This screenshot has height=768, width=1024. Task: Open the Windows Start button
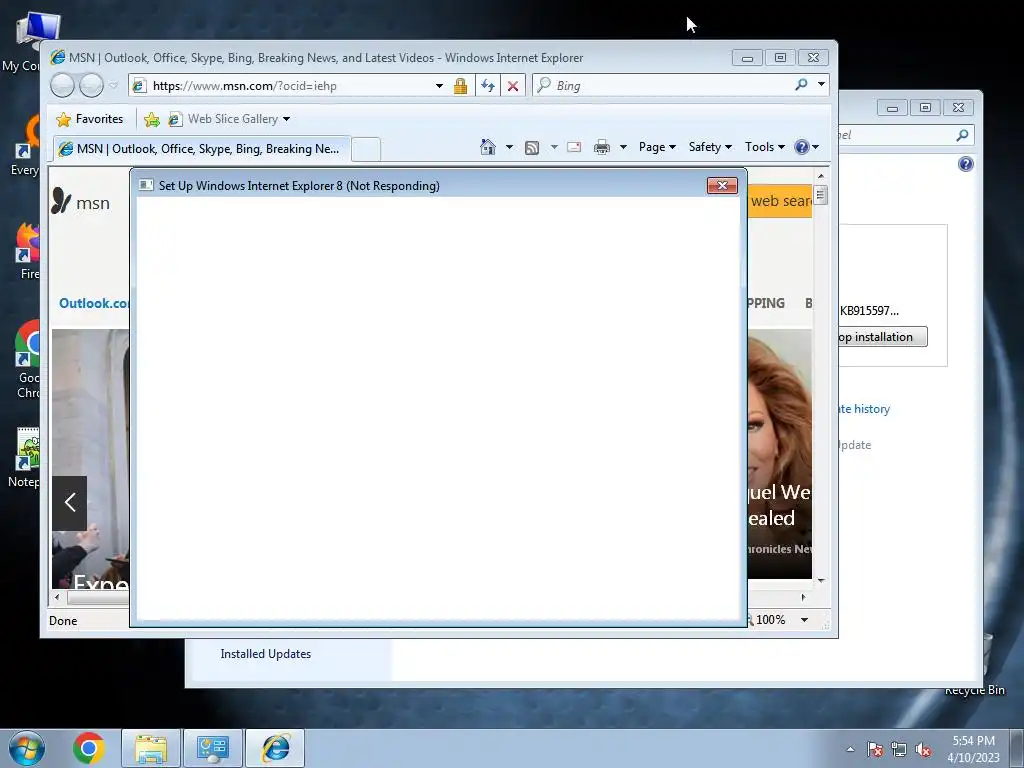coord(27,748)
